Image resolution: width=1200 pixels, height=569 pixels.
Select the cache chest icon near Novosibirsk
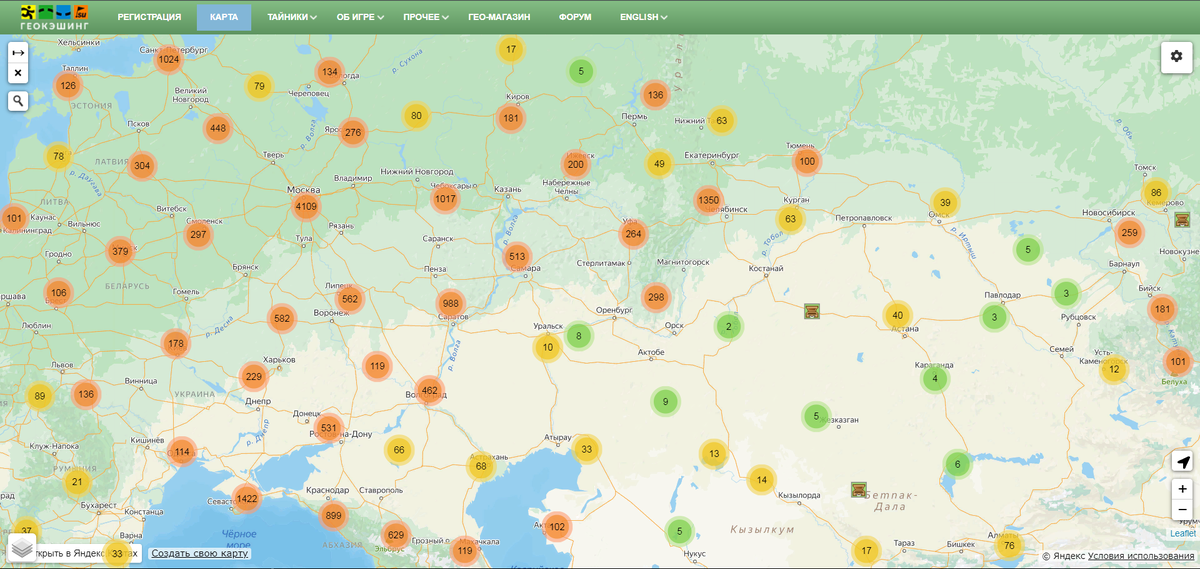click(x=1182, y=220)
